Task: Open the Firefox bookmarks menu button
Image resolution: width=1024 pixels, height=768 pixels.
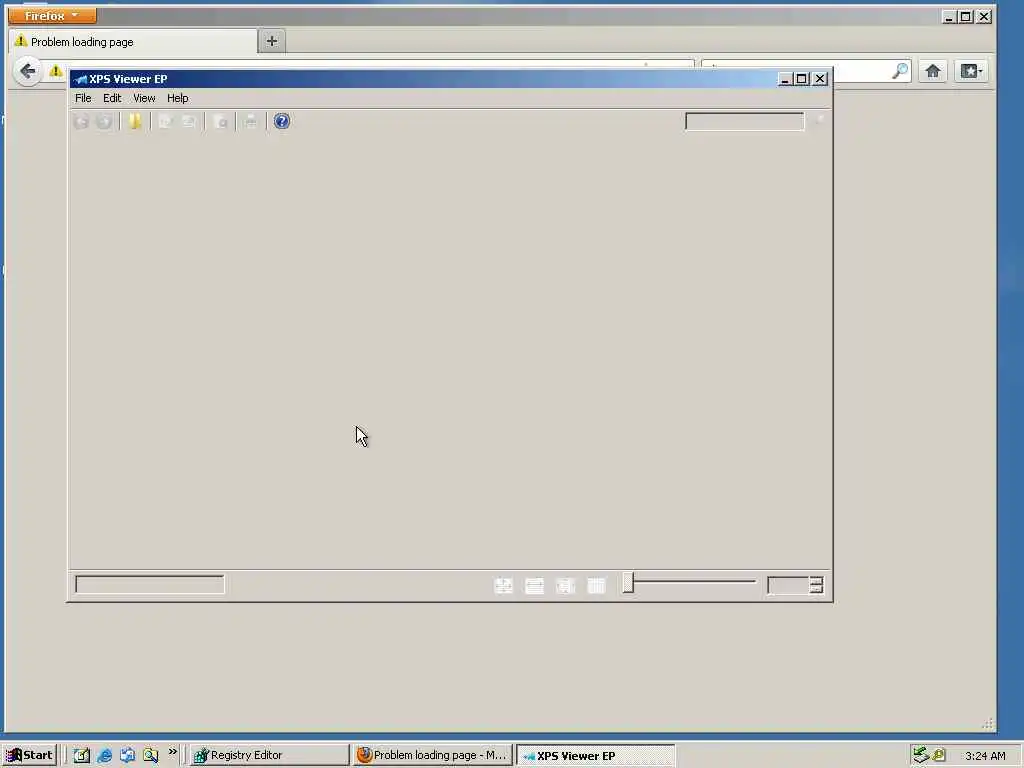Action: pyautogui.click(x=971, y=71)
